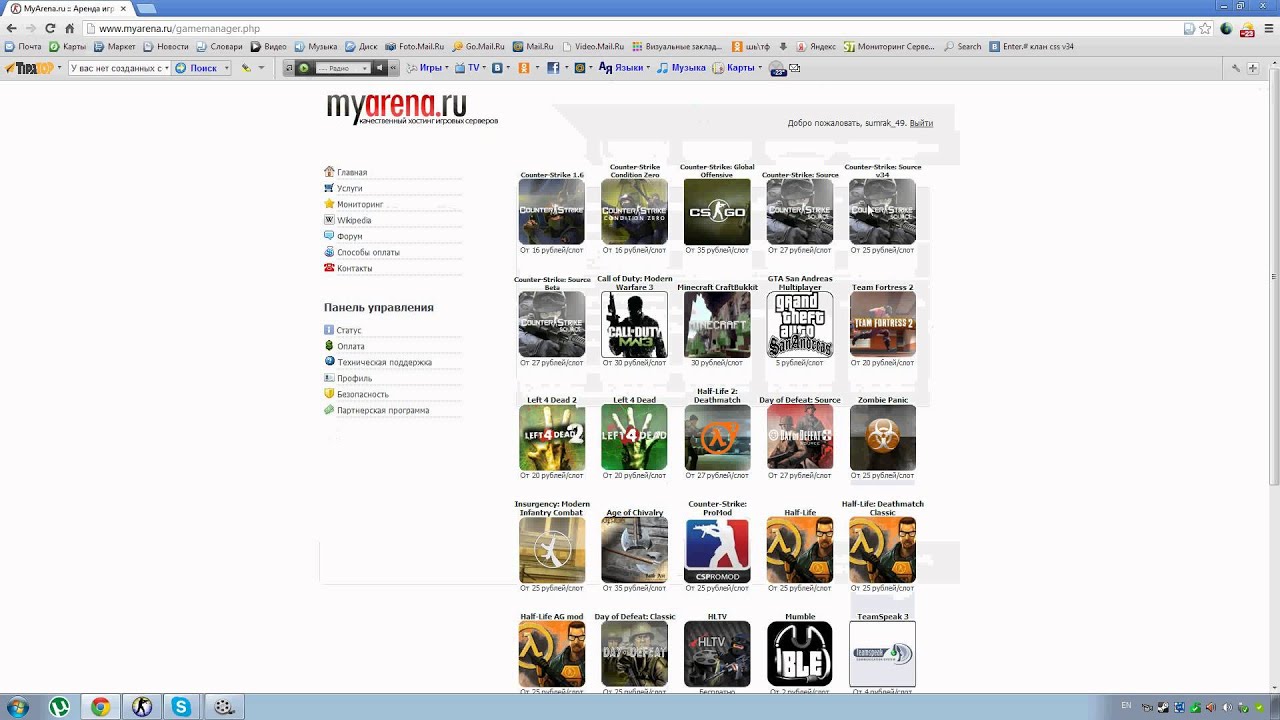Image resolution: width=1280 pixels, height=720 pixels.
Task: Open the Форум menu item
Action: pyautogui.click(x=350, y=236)
